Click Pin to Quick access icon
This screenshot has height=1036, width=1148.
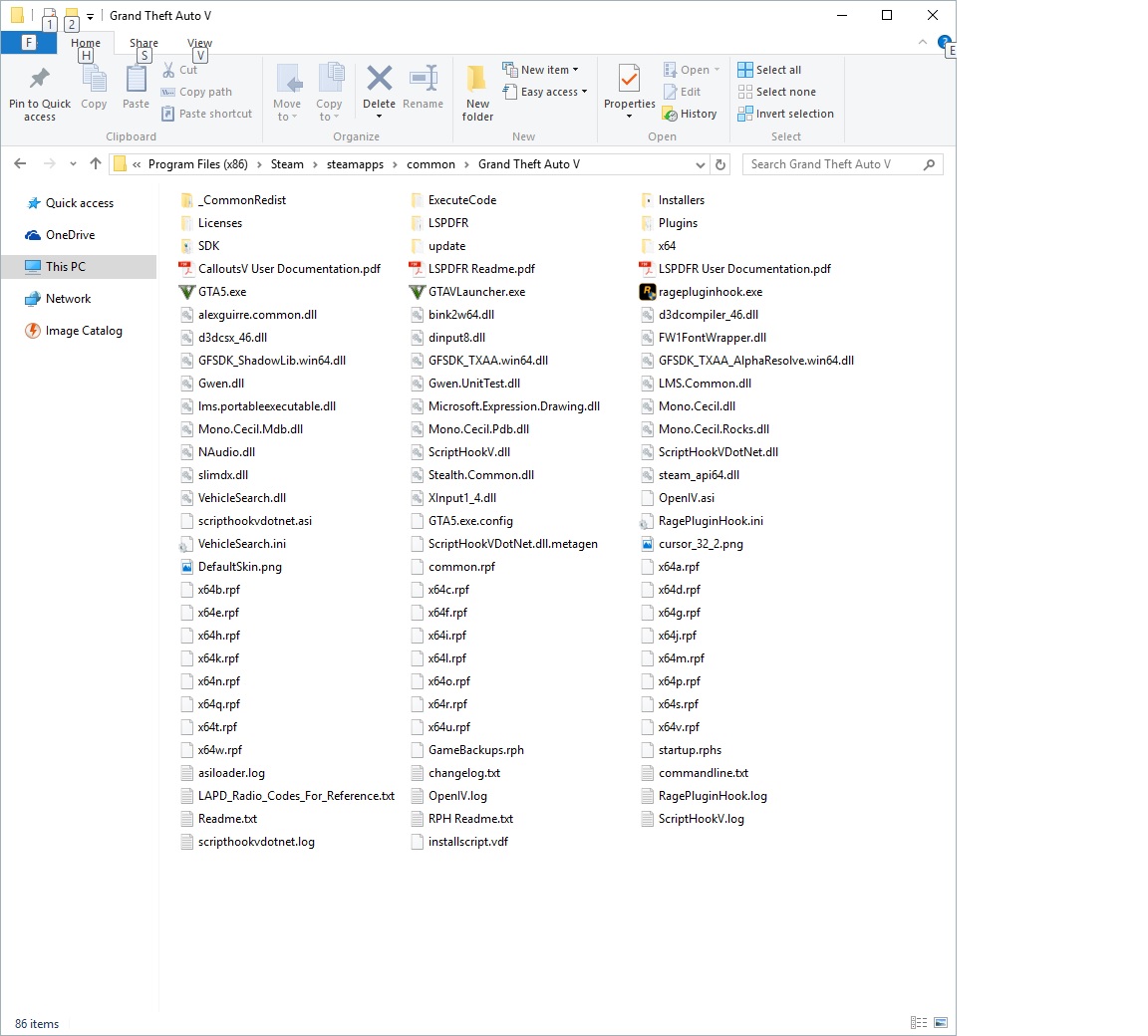[x=40, y=79]
